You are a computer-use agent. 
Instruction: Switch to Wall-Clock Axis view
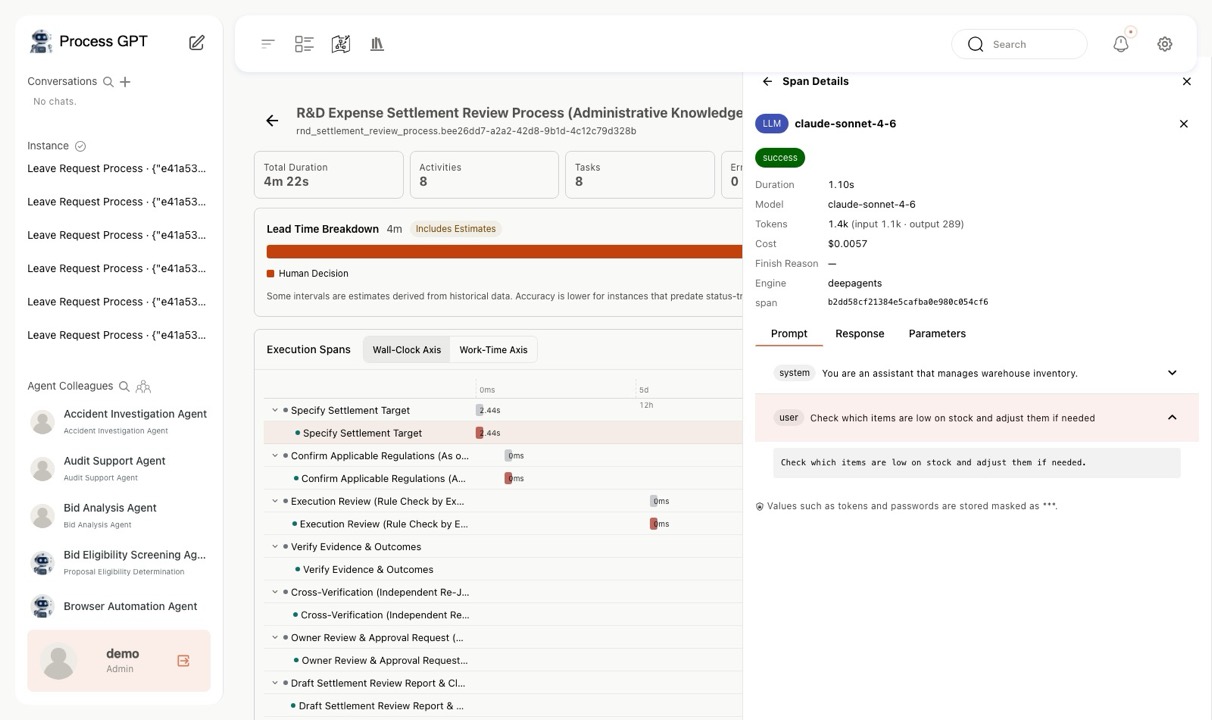(x=406, y=350)
